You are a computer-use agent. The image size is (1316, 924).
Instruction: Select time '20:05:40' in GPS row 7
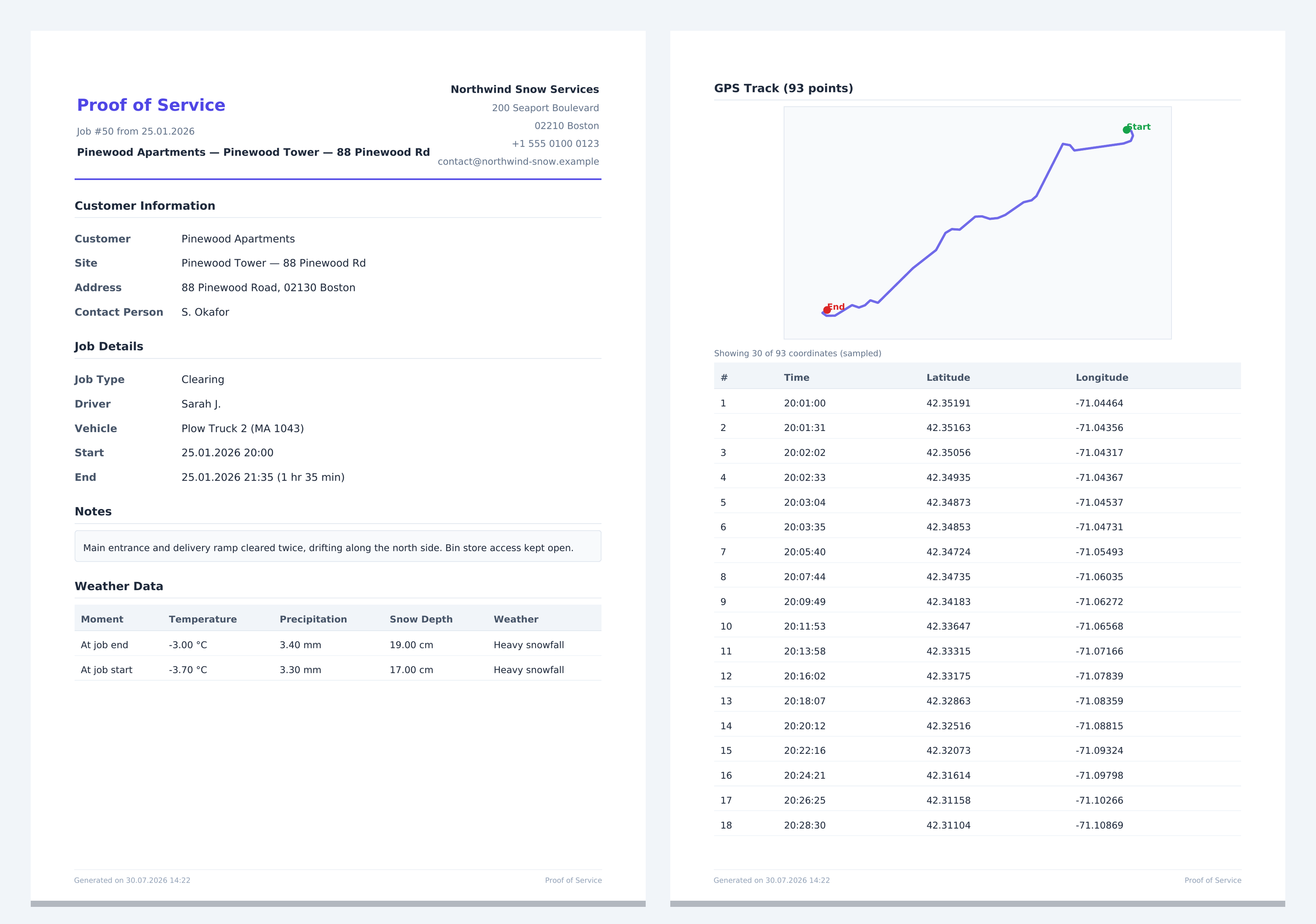click(805, 552)
